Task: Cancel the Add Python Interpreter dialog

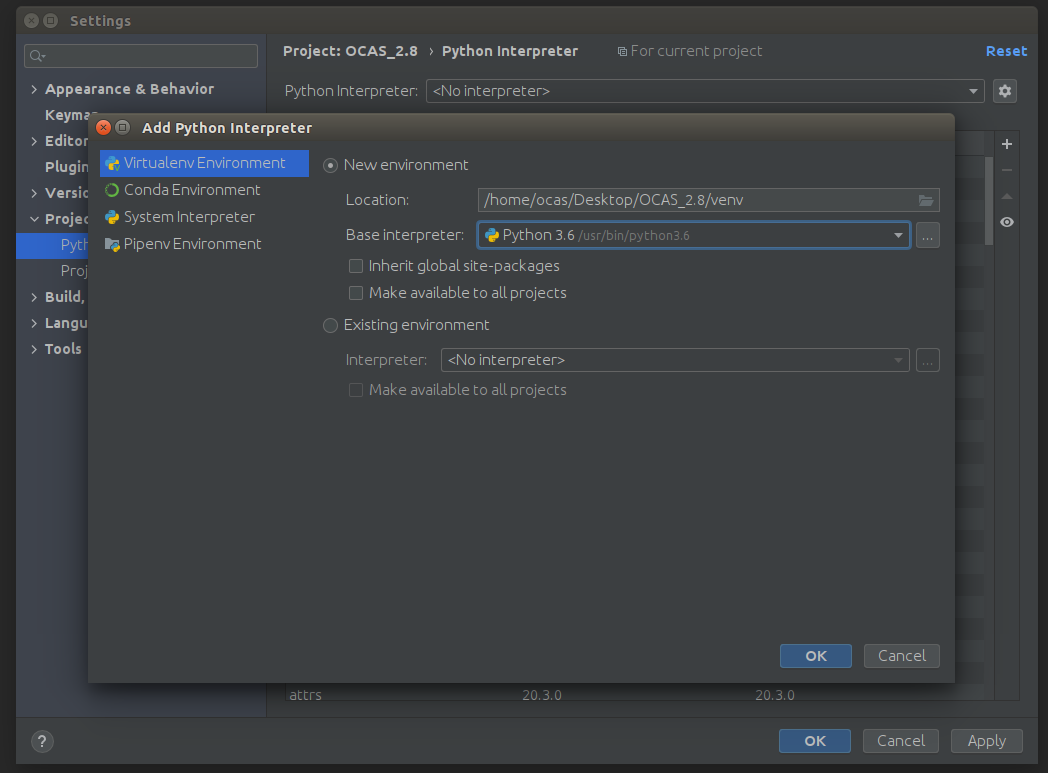Action: 902,656
